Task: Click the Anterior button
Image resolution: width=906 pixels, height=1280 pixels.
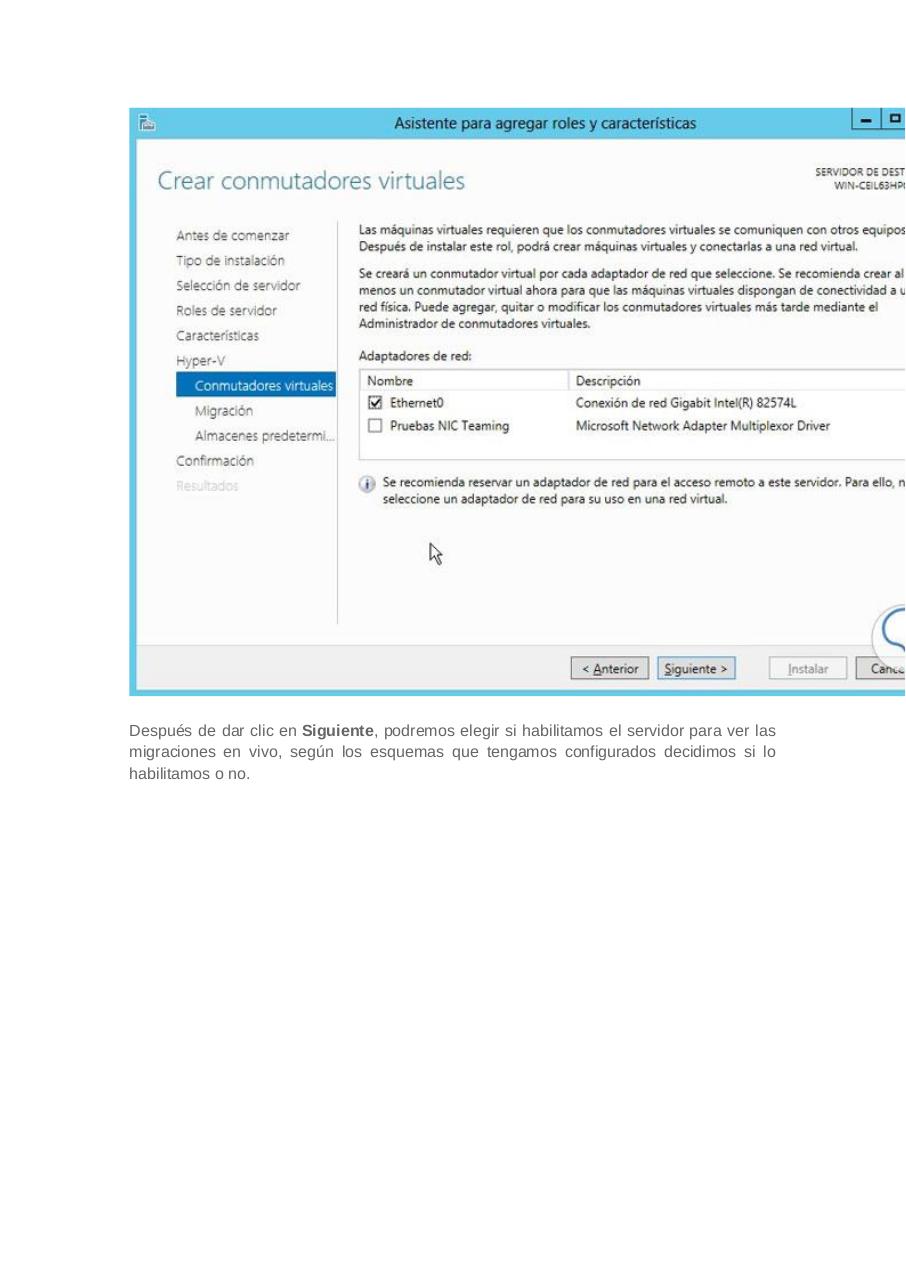Action: pos(609,668)
